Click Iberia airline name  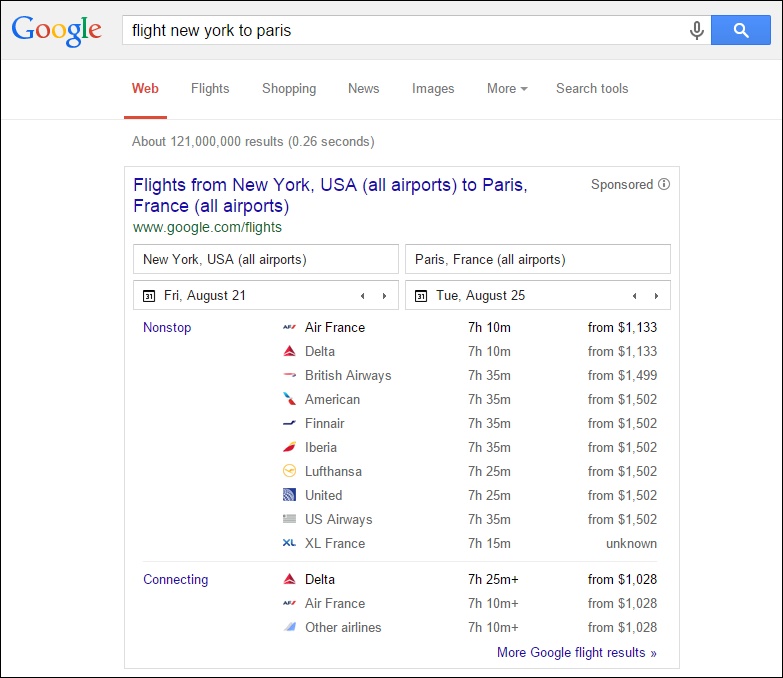(321, 447)
